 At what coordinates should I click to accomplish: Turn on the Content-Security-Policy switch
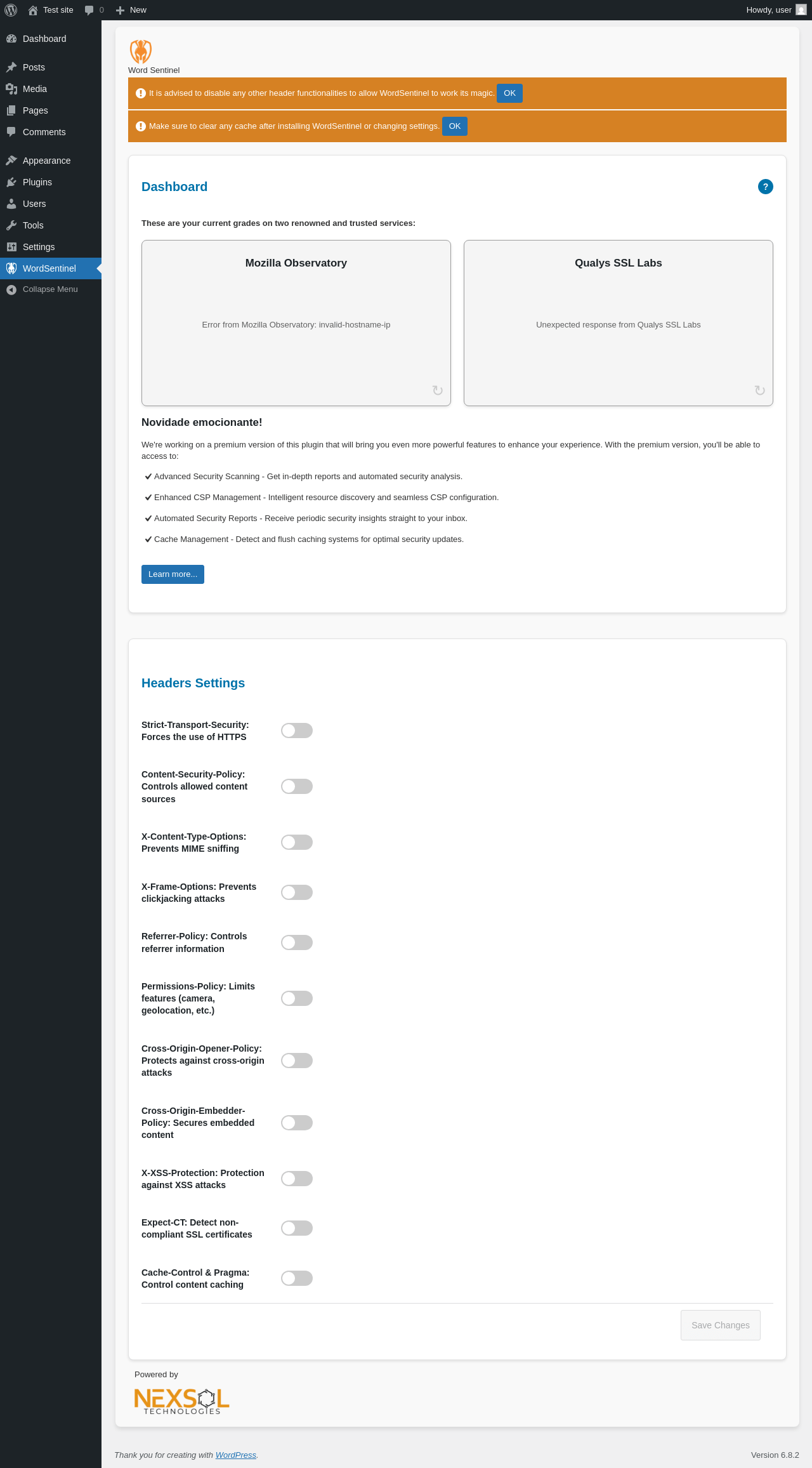297,786
